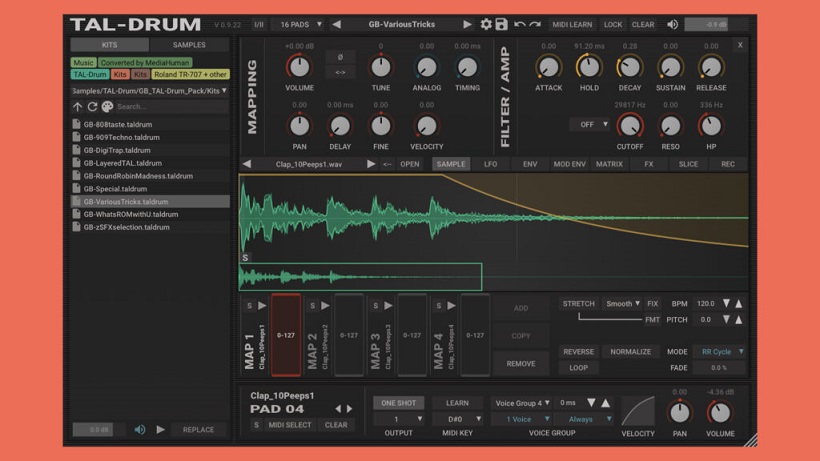Play MAP 1 sample
This screenshot has width=820, height=461.
tap(262, 306)
